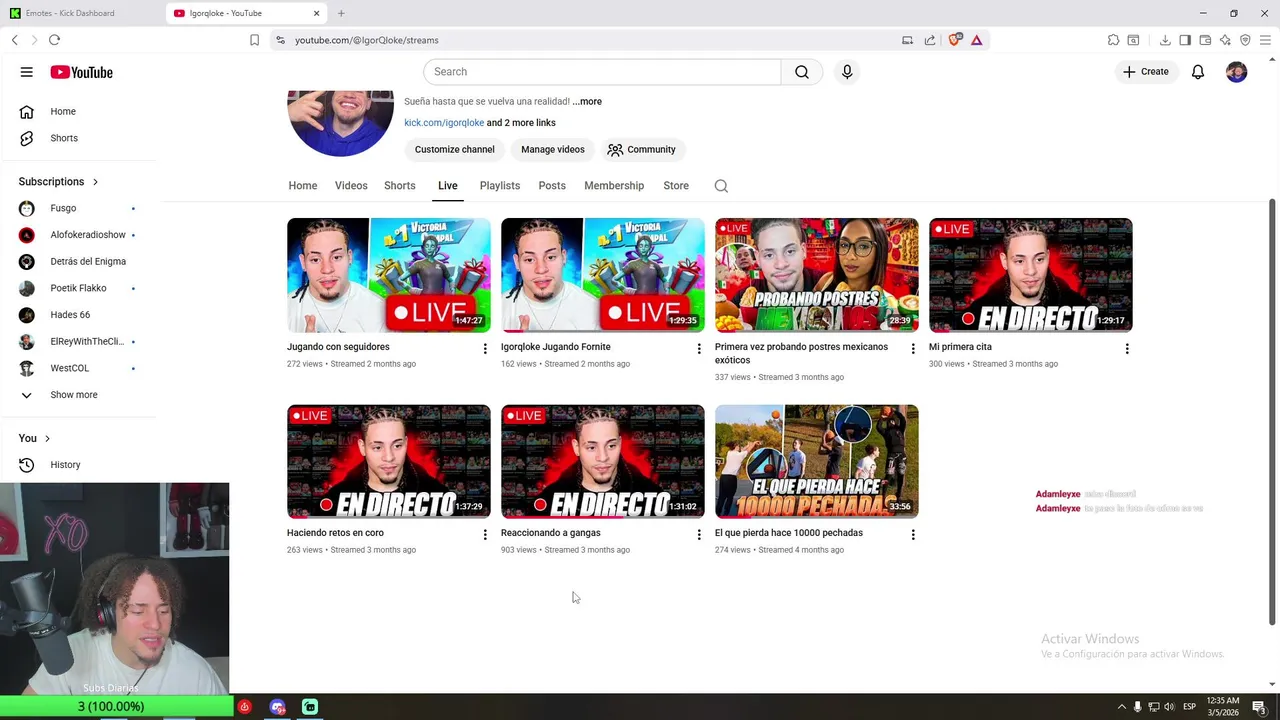Screen dimensions: 1280x720
Task: Open options menu for Jugando con seguidores
Action: pyautogui.click(x=485, y=349)
